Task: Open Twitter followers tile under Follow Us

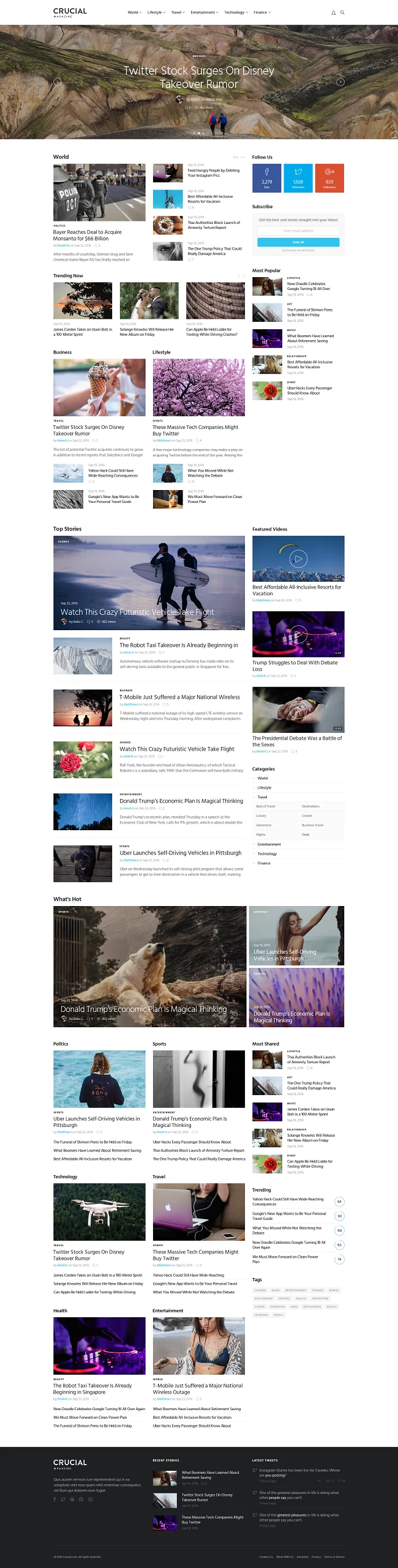Action: coord(298,178)
